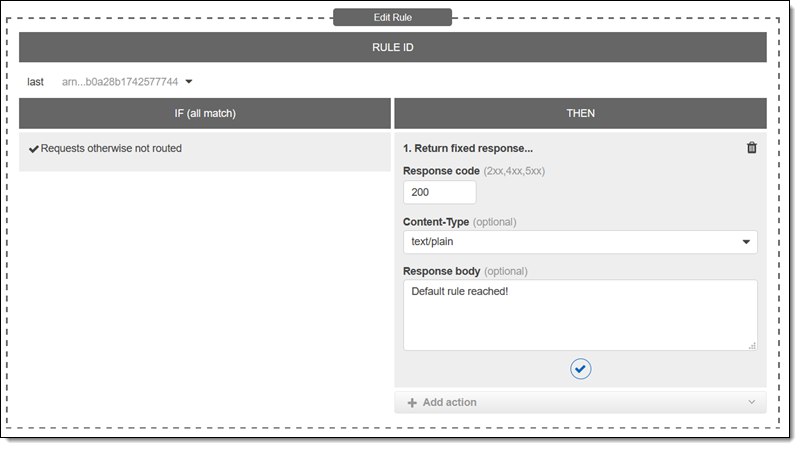Click the RULE ID header bar

(393, 47)
